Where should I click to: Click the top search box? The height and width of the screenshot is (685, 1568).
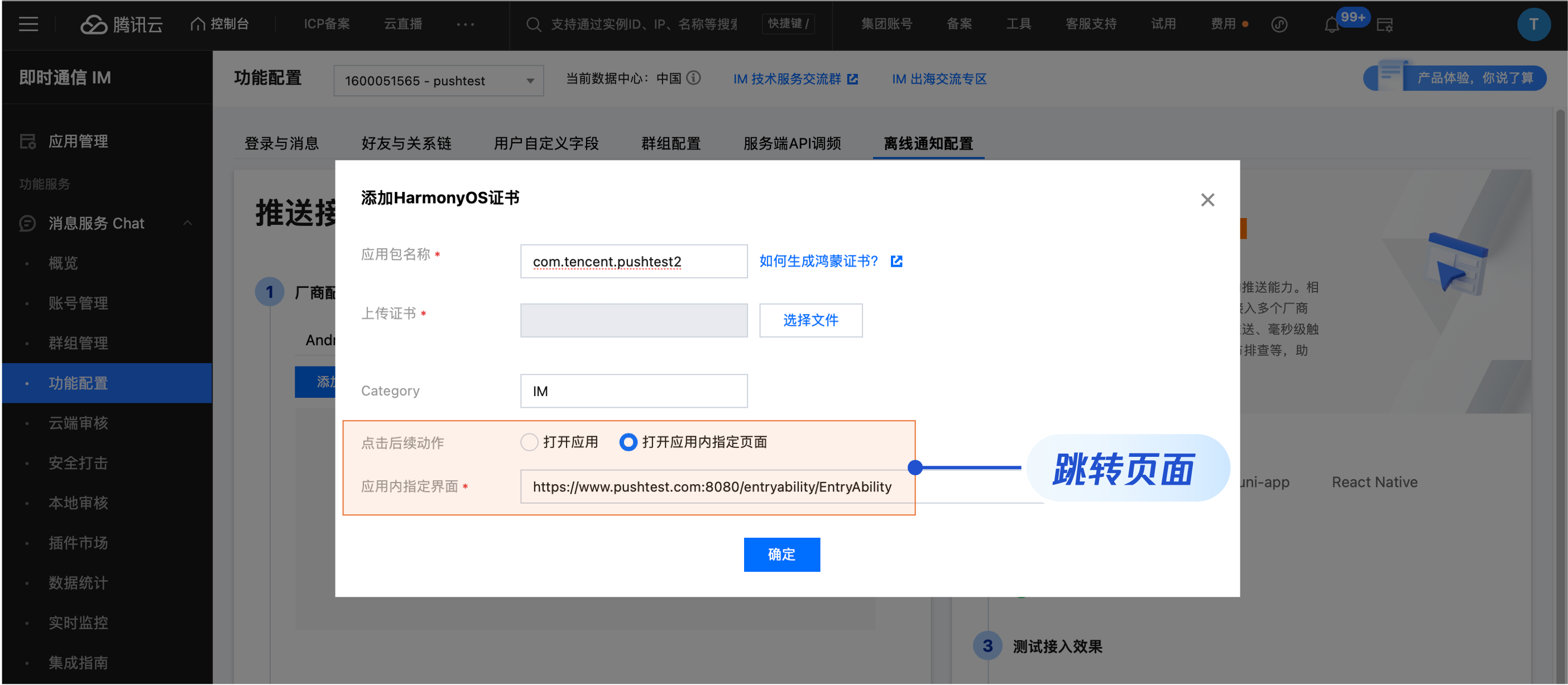[x=644, y=25]
